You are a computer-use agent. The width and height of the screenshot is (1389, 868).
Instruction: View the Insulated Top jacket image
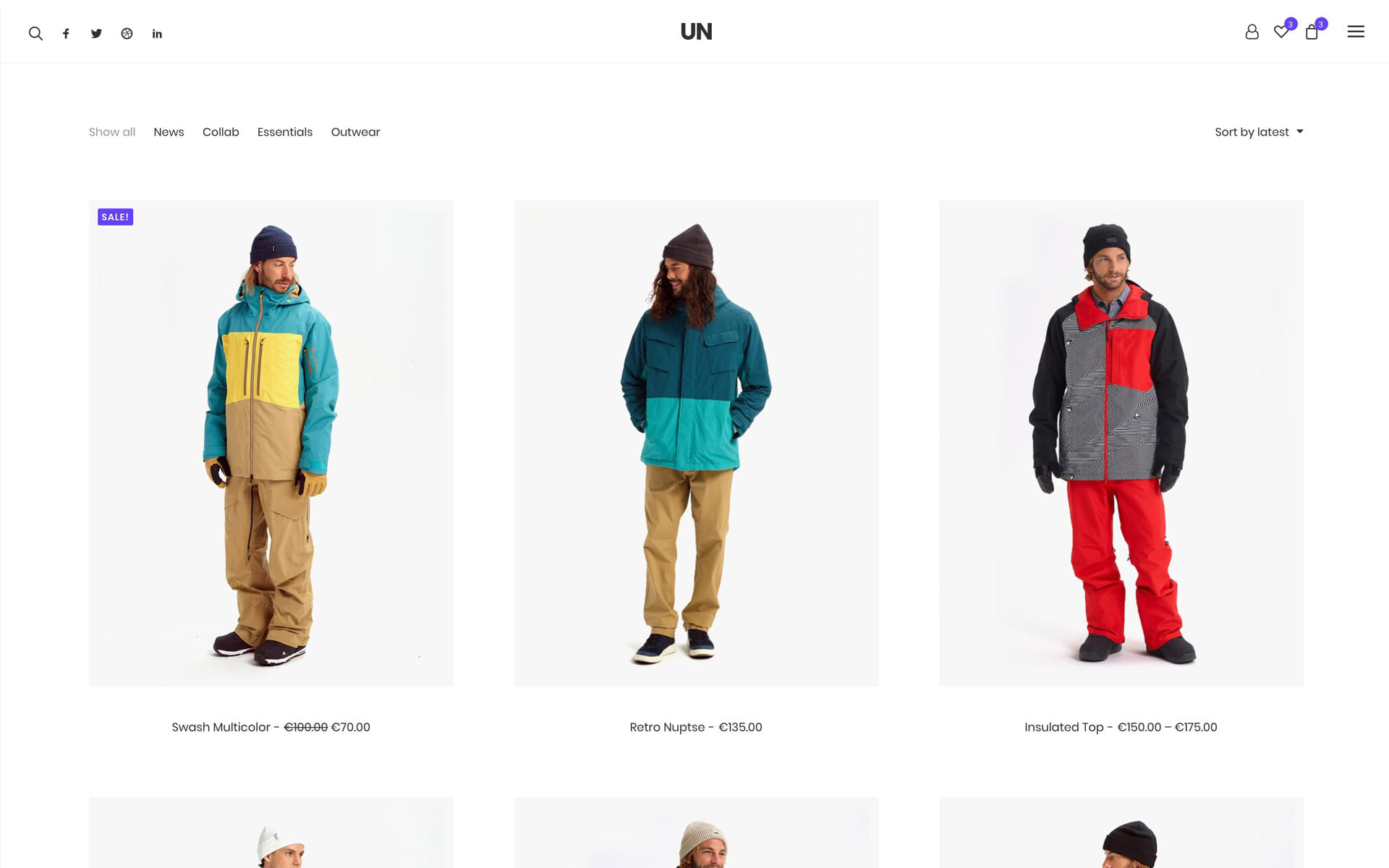(1121, 443)
